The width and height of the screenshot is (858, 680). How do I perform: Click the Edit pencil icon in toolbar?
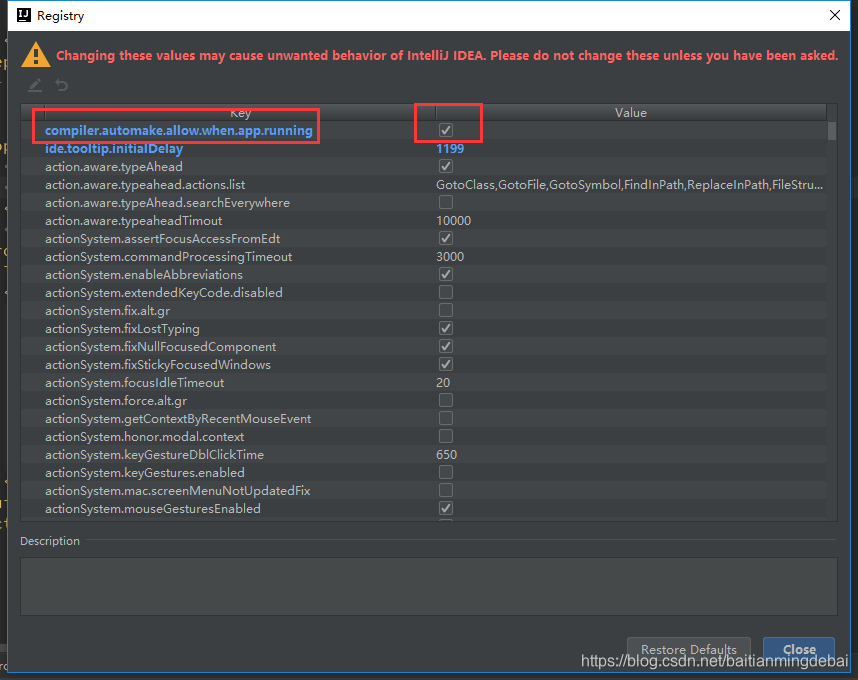[35, 85]
